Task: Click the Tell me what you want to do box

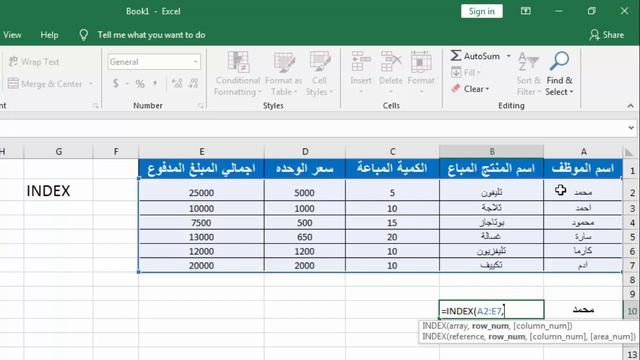Action: 151,35
